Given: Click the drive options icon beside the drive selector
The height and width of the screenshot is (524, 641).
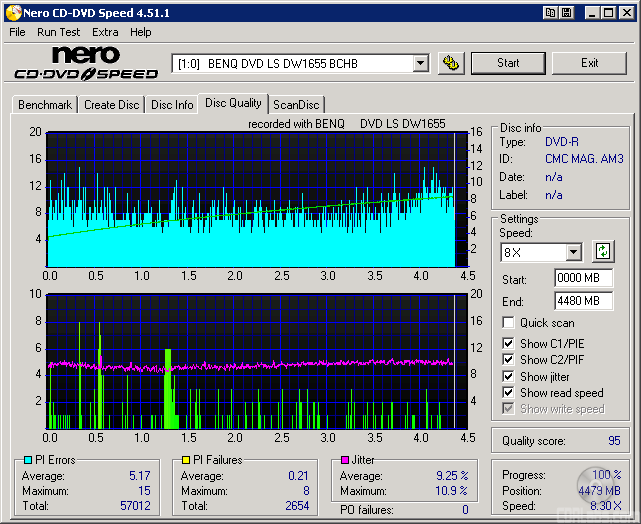Looking at the screenshot, I should point(451,63).
